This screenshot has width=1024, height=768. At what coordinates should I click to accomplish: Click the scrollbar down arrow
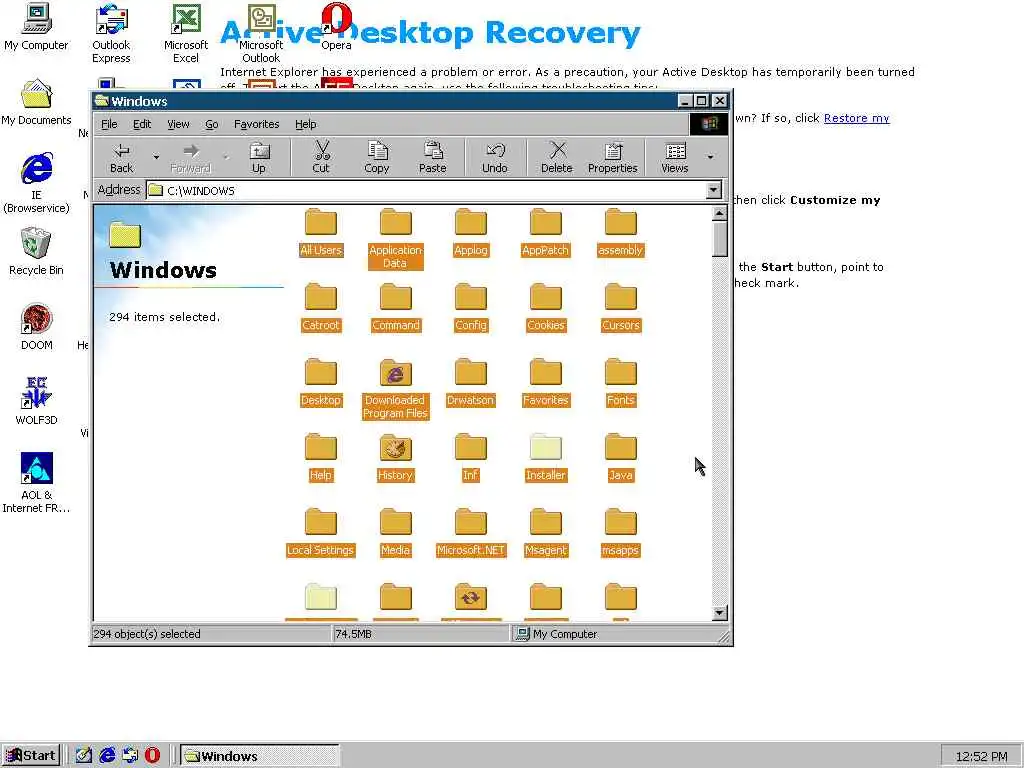pos(719,613)
